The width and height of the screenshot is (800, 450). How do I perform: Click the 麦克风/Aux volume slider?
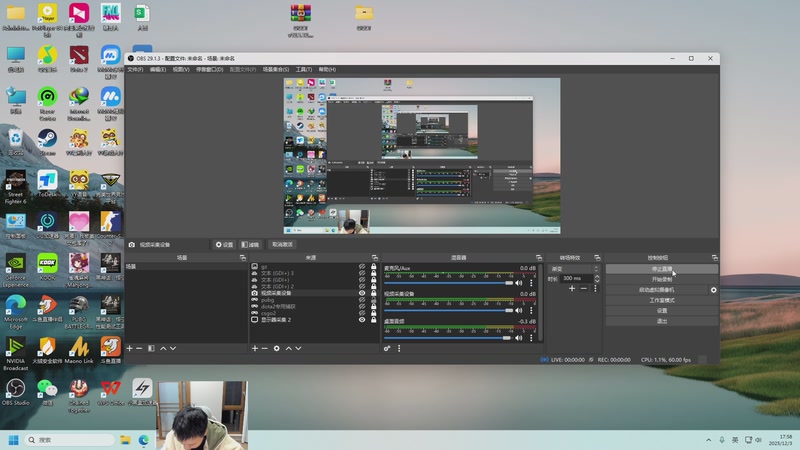tap(448, 283)
